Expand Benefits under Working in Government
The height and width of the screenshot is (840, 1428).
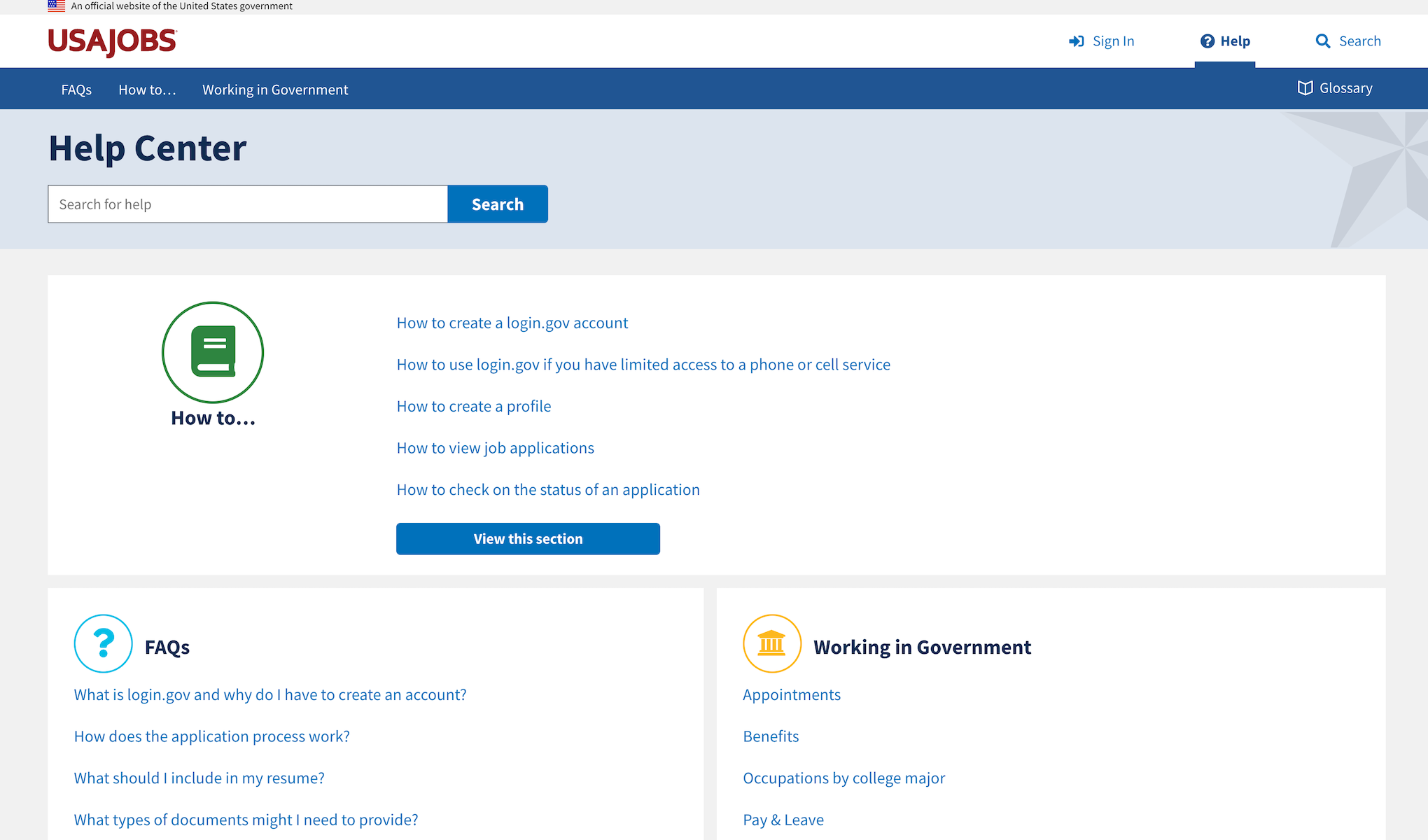pyautogui.click(x=770, y=735)
